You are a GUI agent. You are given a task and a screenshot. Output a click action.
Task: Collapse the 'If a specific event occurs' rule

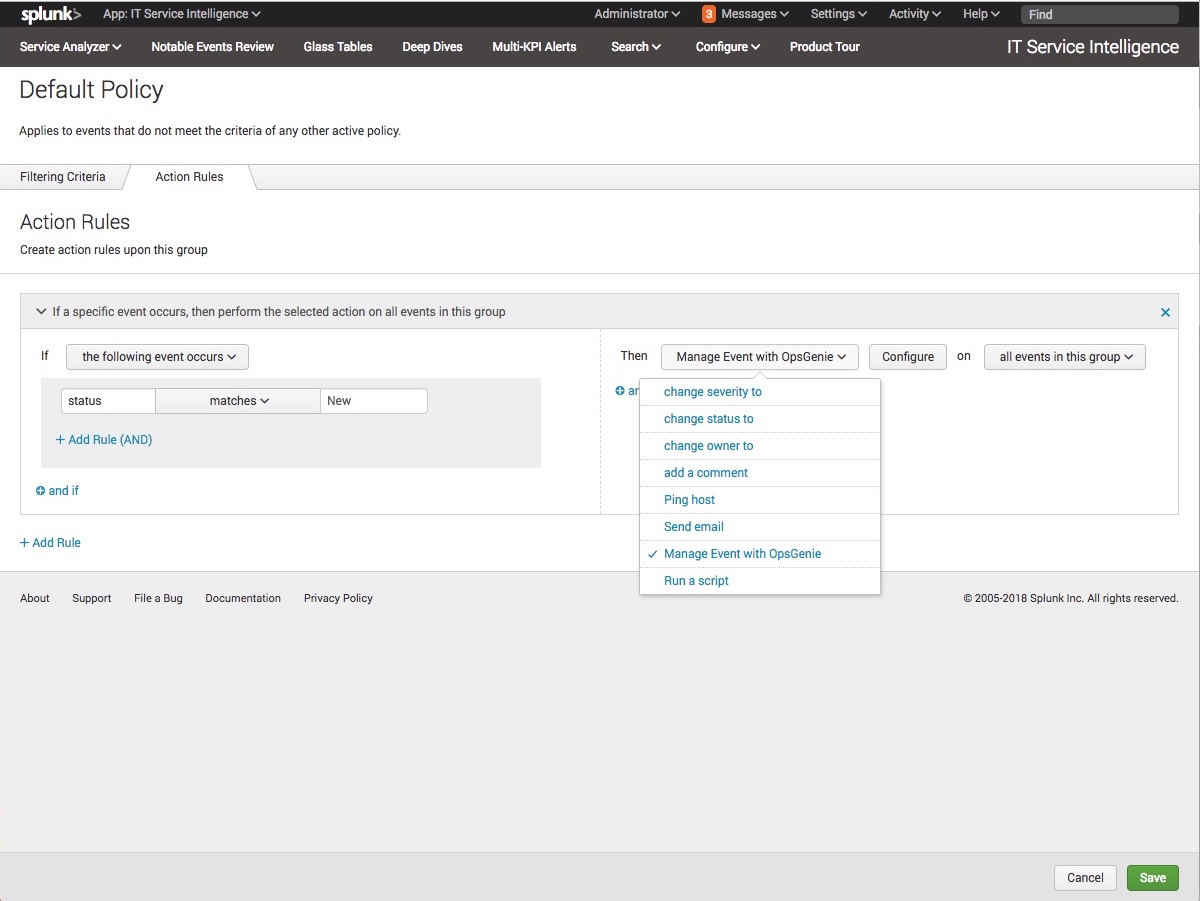coord(41,312)
